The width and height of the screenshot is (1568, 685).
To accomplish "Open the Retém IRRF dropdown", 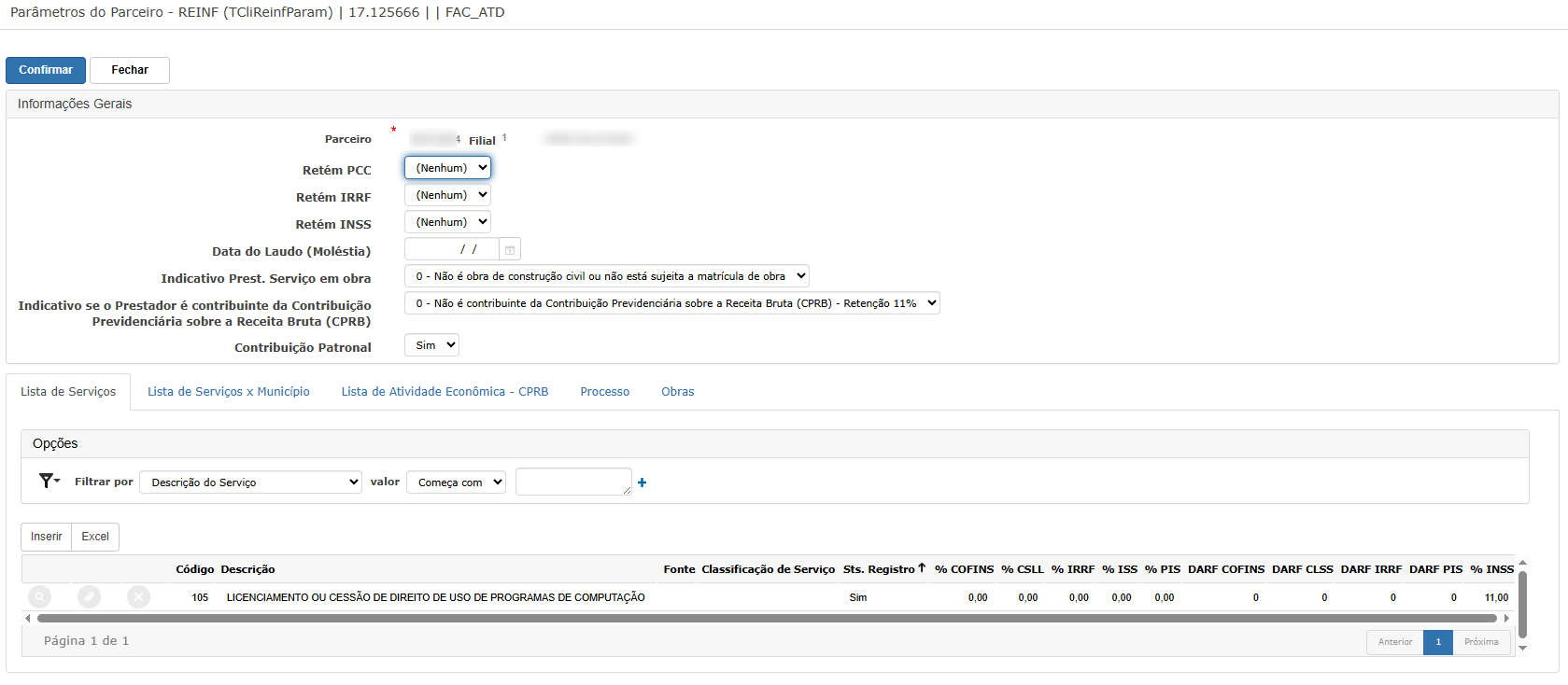I will point(447,195).
